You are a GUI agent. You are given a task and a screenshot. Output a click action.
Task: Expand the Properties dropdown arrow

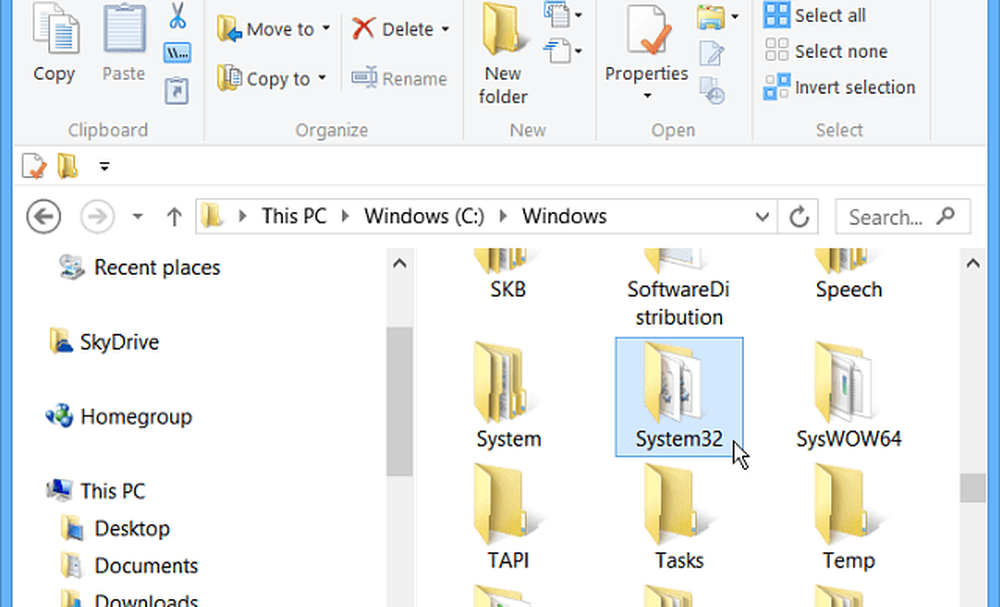point(647,96)
